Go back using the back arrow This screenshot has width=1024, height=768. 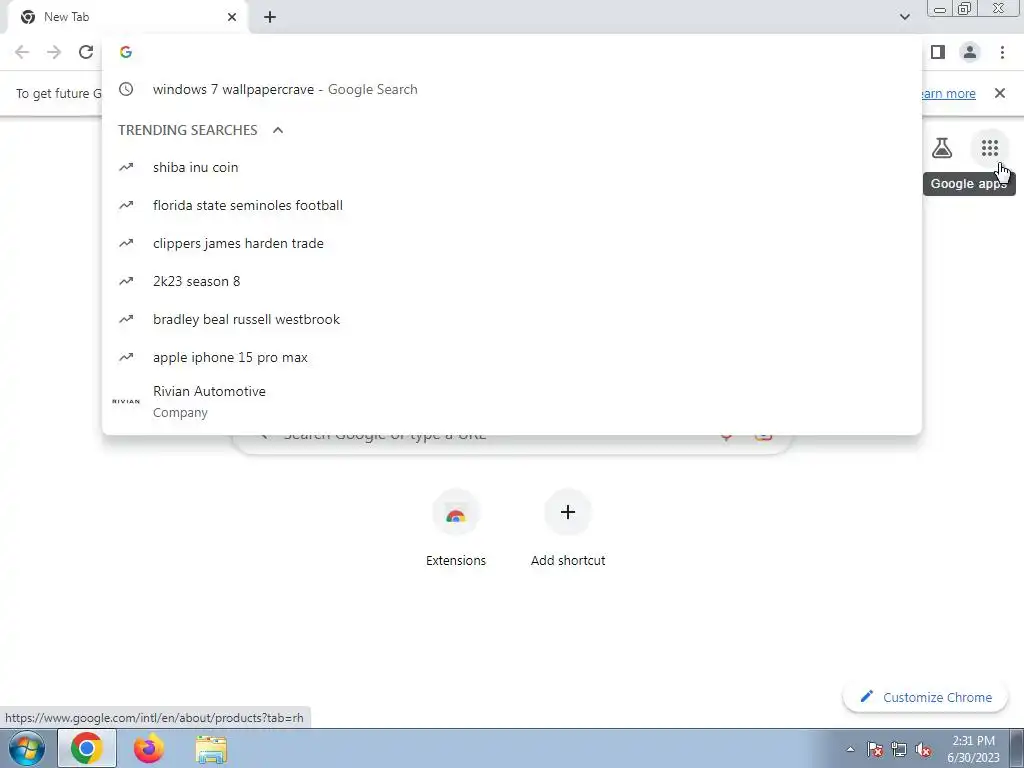click(22, 52)
